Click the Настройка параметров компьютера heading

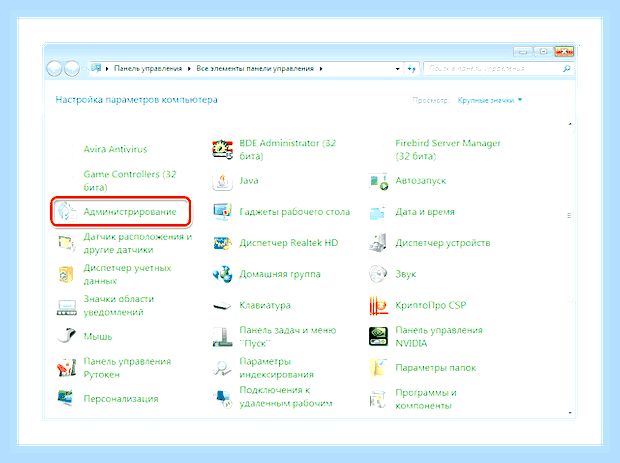tap(136, 100)
